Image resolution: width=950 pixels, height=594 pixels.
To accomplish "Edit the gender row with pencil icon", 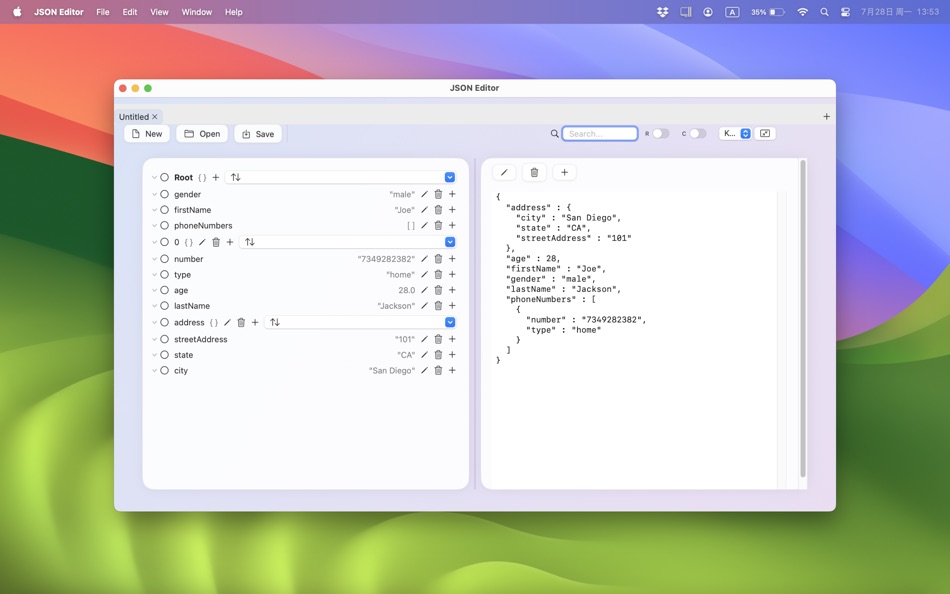I will pyautogui.click(x=424, y=194).
